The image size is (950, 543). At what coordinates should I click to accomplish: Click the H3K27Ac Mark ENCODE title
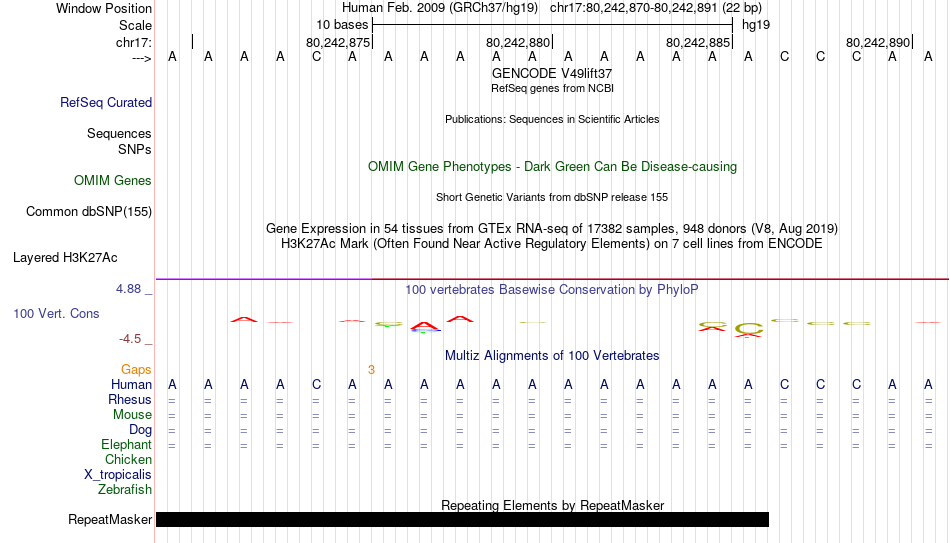click(552, 244)
